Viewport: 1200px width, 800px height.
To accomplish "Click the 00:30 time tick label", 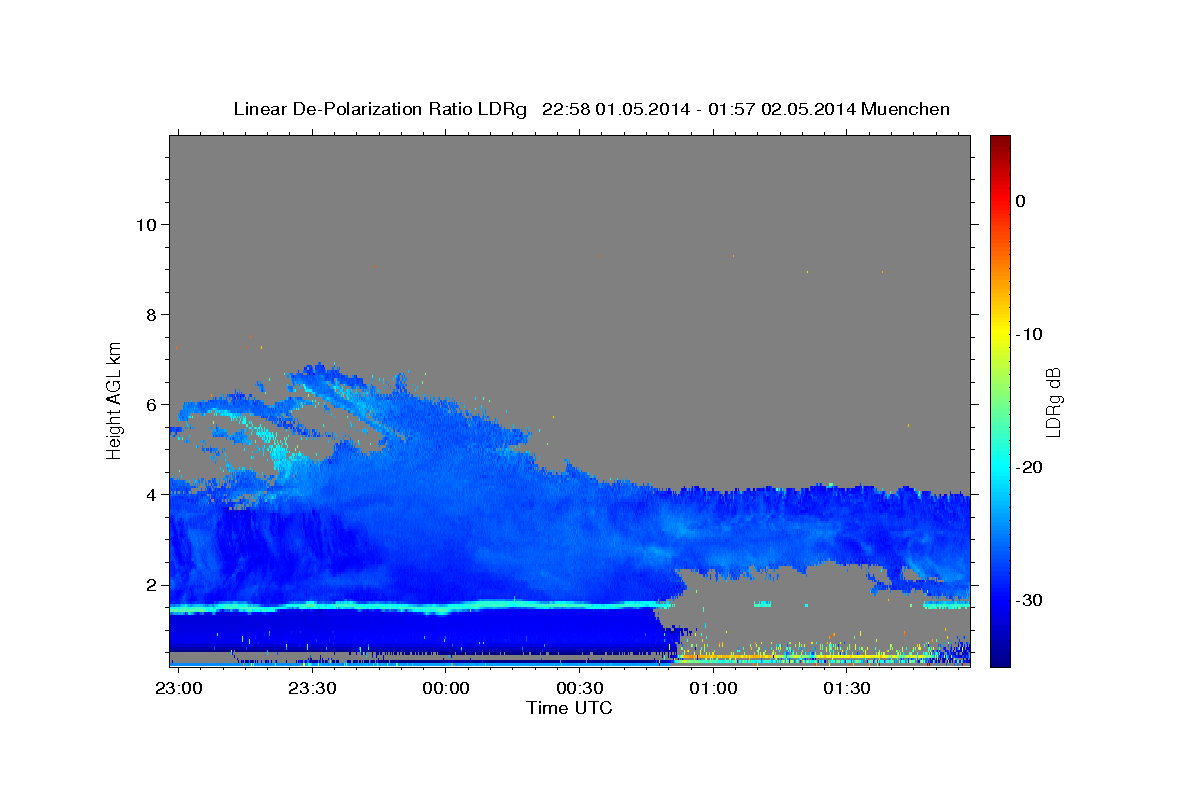I will point(579,688).
